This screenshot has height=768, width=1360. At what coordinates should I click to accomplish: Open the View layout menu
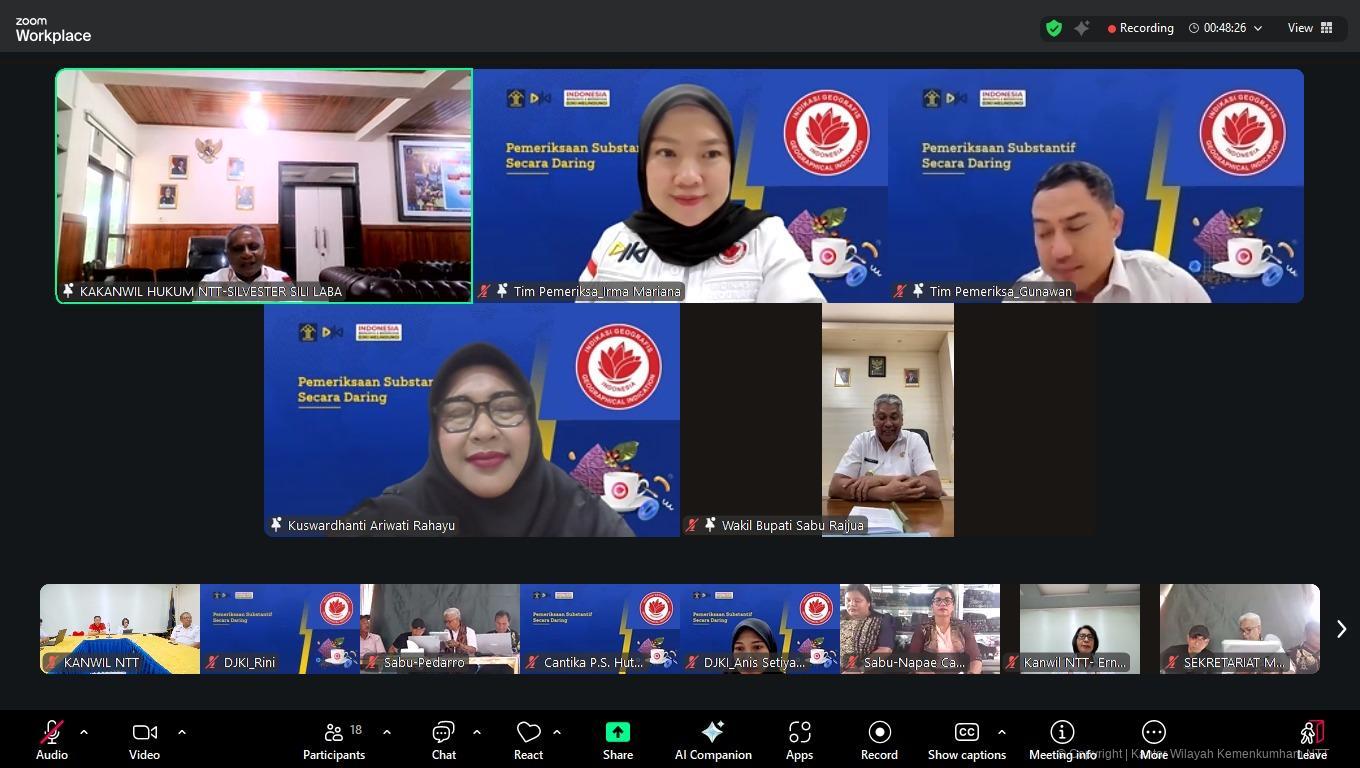point(1310,28)
